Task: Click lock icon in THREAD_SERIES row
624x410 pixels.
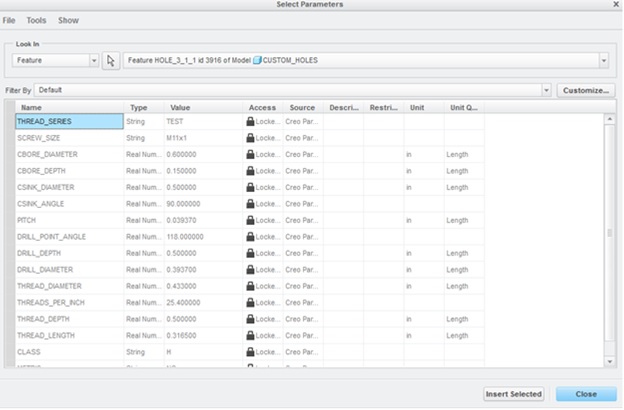Action: pos(250,121)
